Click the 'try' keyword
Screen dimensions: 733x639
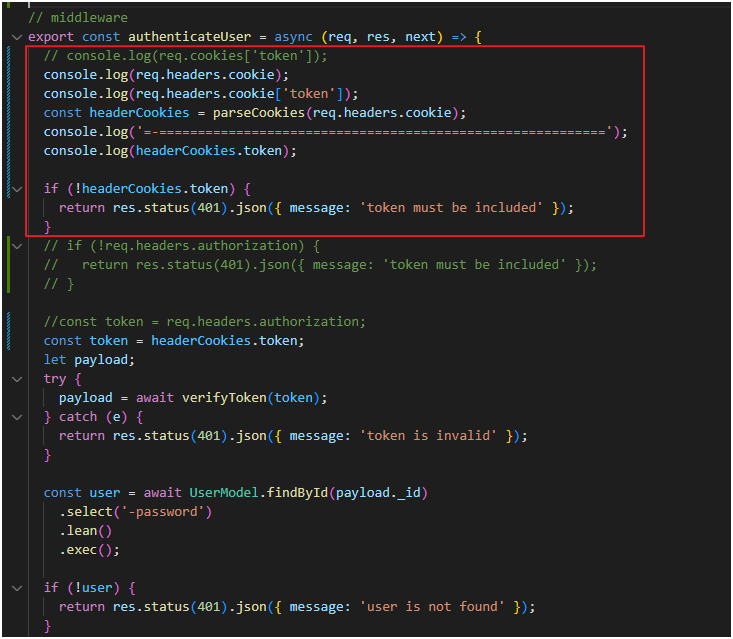tap(55, 379)
